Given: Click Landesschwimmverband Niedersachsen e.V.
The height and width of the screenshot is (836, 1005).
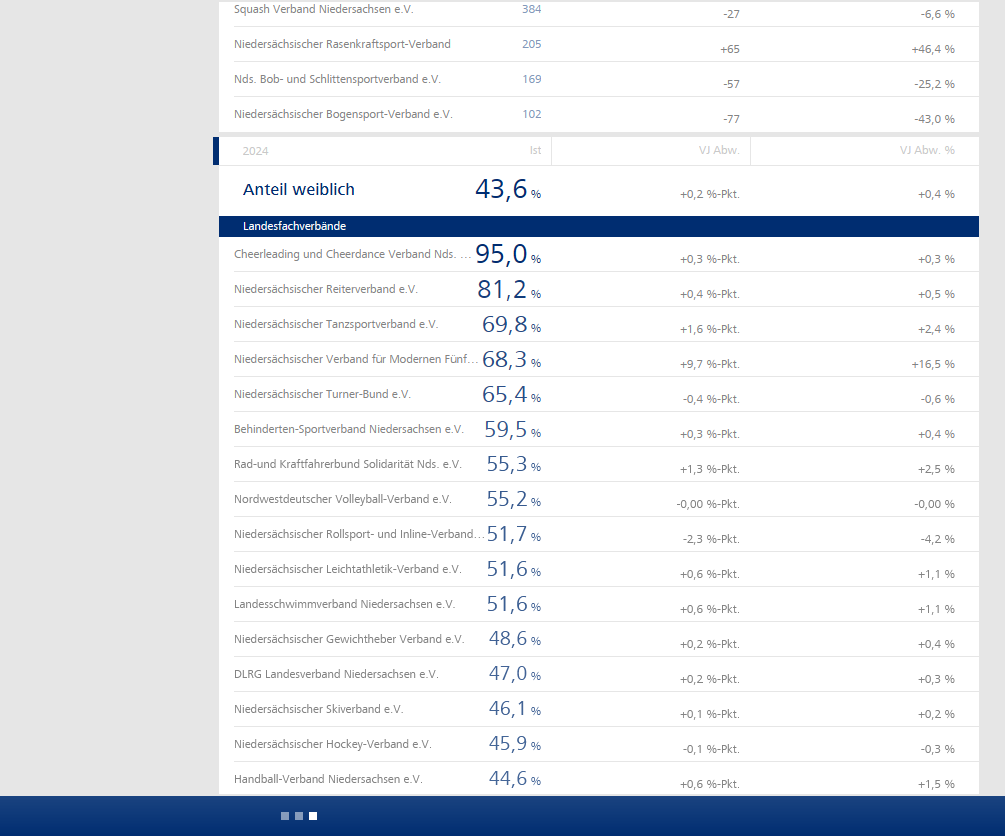Looking at the screenshot, I should tap(344, 604).
